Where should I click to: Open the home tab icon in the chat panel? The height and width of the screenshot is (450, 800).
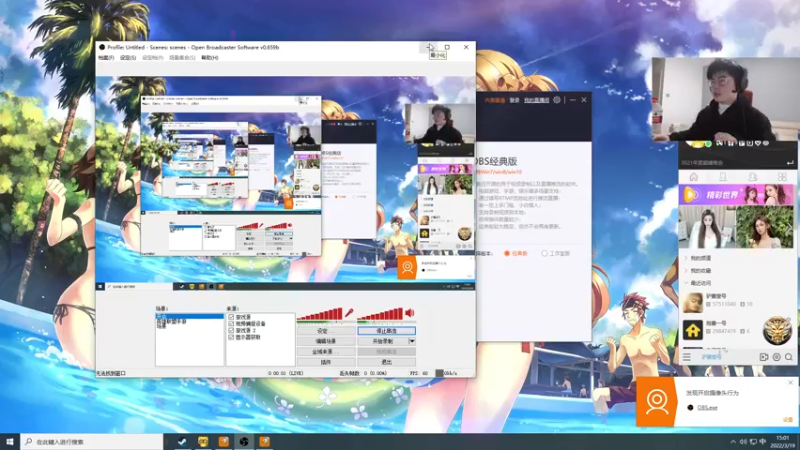coord(693,177)
